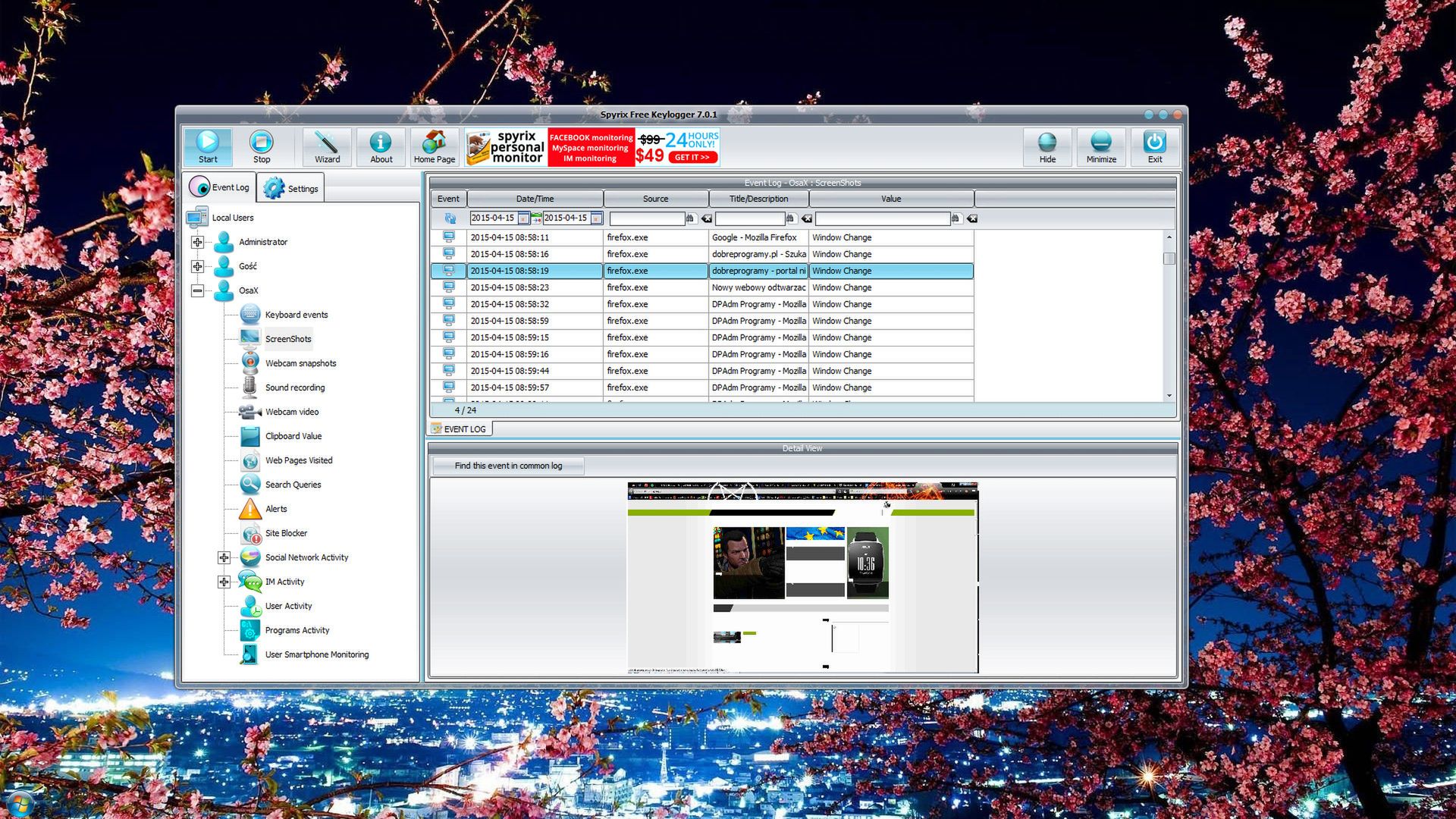
Task: Open the Webcam snapshots section
Action: point(300,363)
